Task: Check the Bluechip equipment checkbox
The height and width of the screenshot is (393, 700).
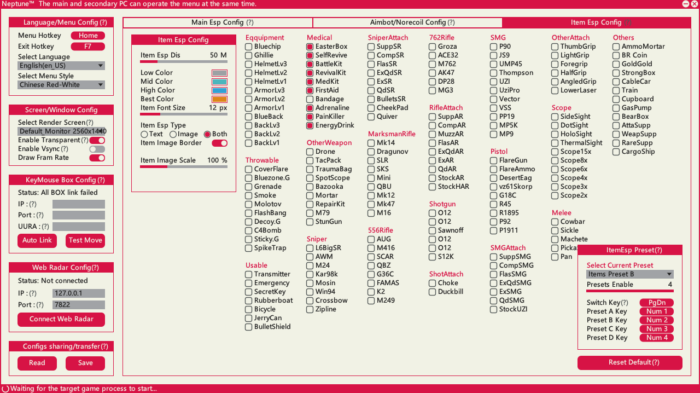Action: tap(249, 46)
